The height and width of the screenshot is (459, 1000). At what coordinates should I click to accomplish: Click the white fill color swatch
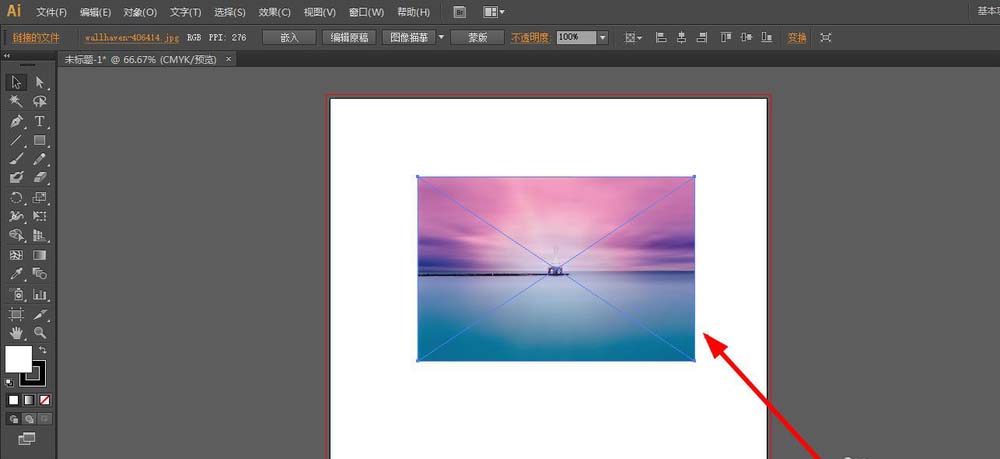17,359
